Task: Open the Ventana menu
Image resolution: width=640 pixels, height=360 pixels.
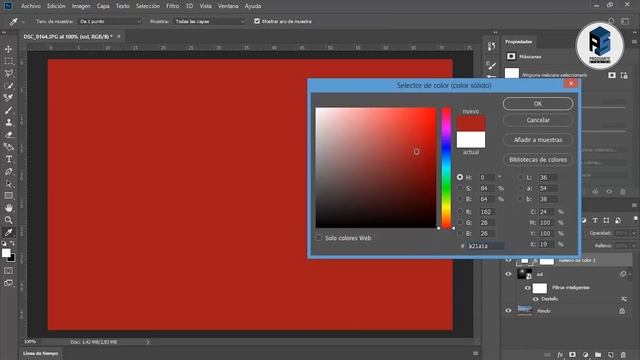Action: [228, 6]
